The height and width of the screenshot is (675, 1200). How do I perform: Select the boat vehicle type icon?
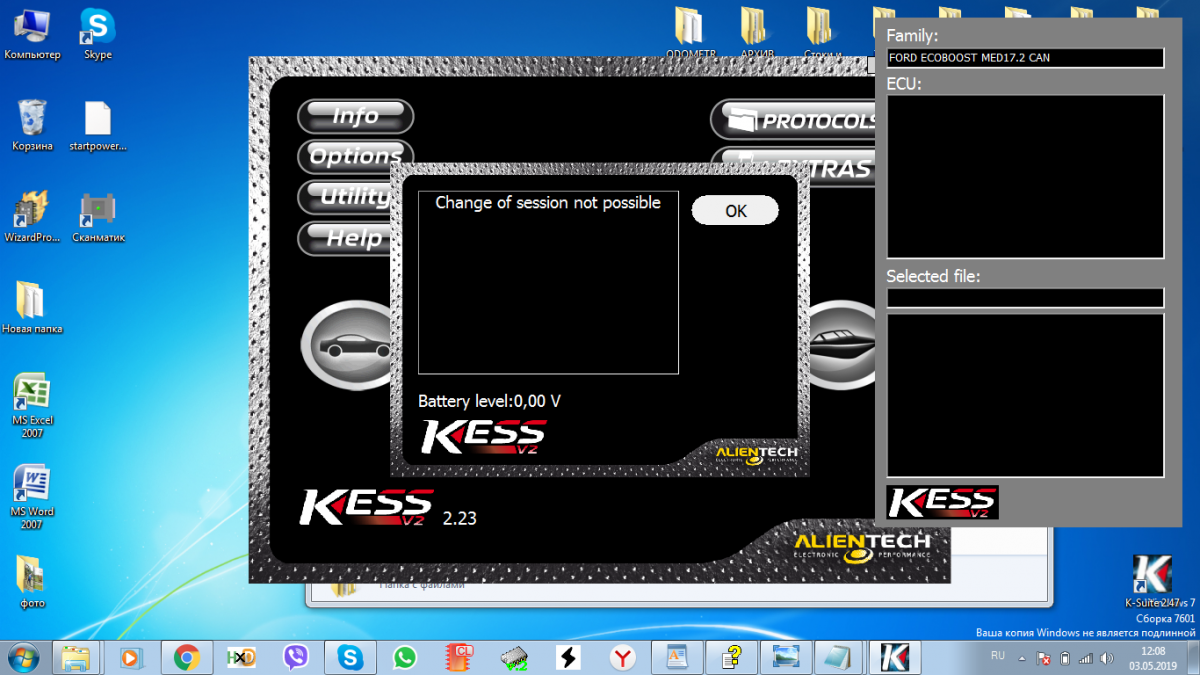[838, 344]
